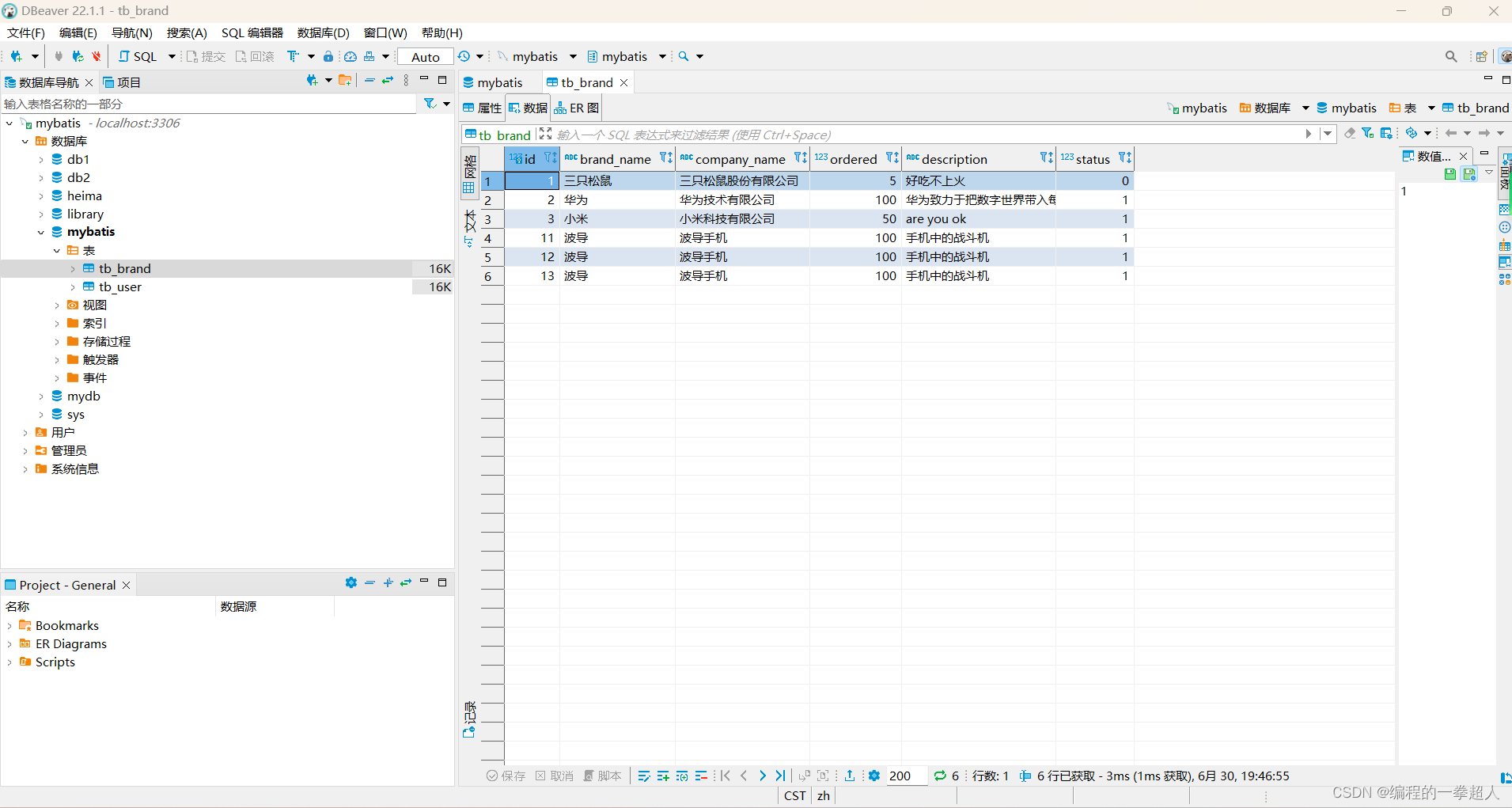
Task: Click the 脚本 button in bottom toolbar
Action: [602, 776]
